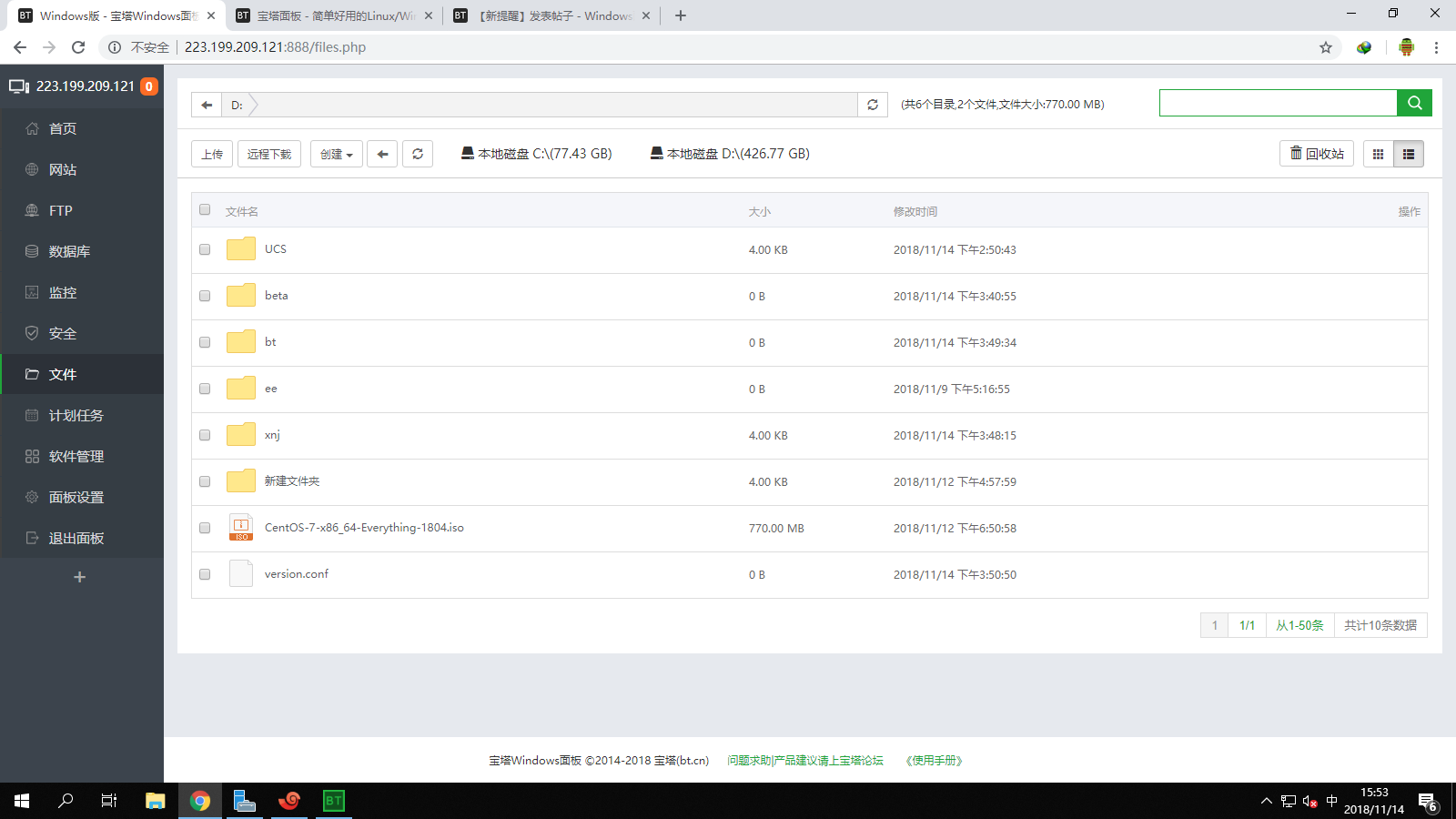This screenshot has height=819, width=1456.
Task: Check the xnj folder checkbox
Action: click(x=205, y=435)
